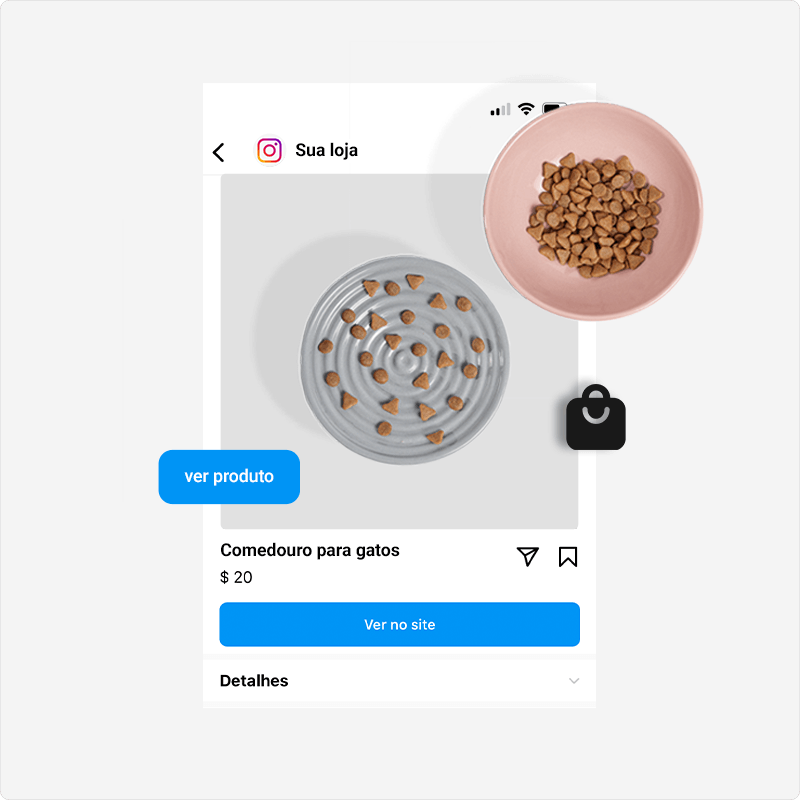Click center of gray spiral feeder
Image resolution: width=800 pixels, height=800 pixels.
pos(404,360)
